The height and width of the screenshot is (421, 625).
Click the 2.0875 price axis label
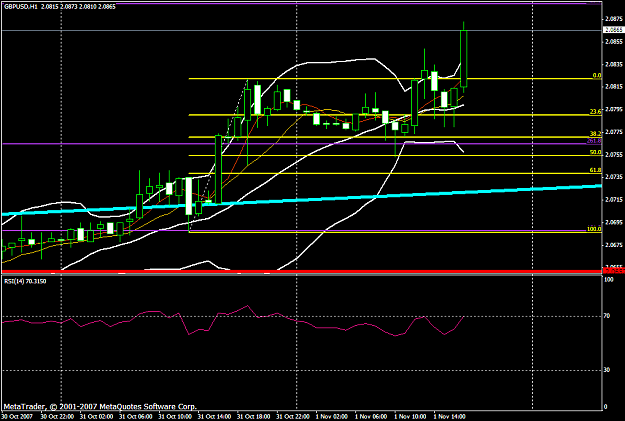[613, 19]
